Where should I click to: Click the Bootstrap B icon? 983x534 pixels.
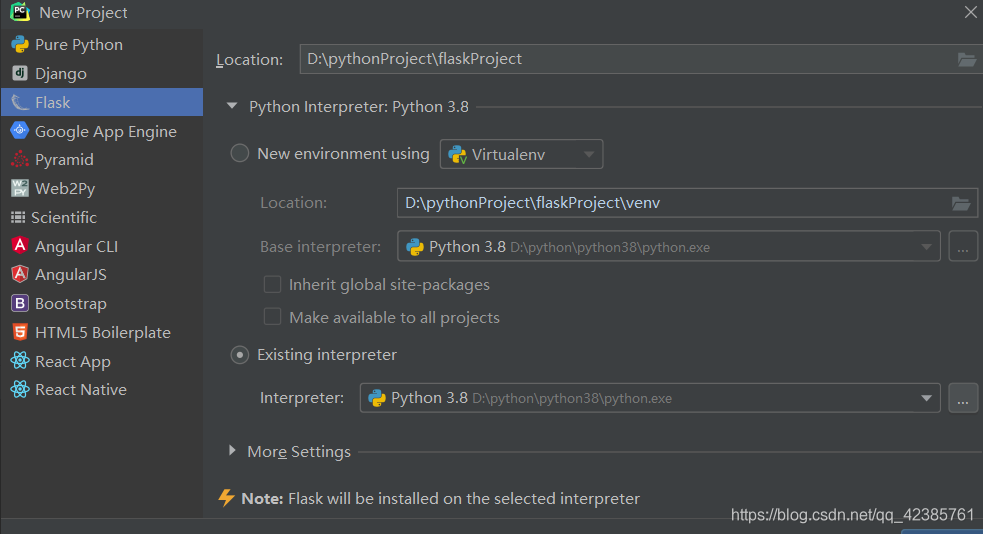coord(20,303)
